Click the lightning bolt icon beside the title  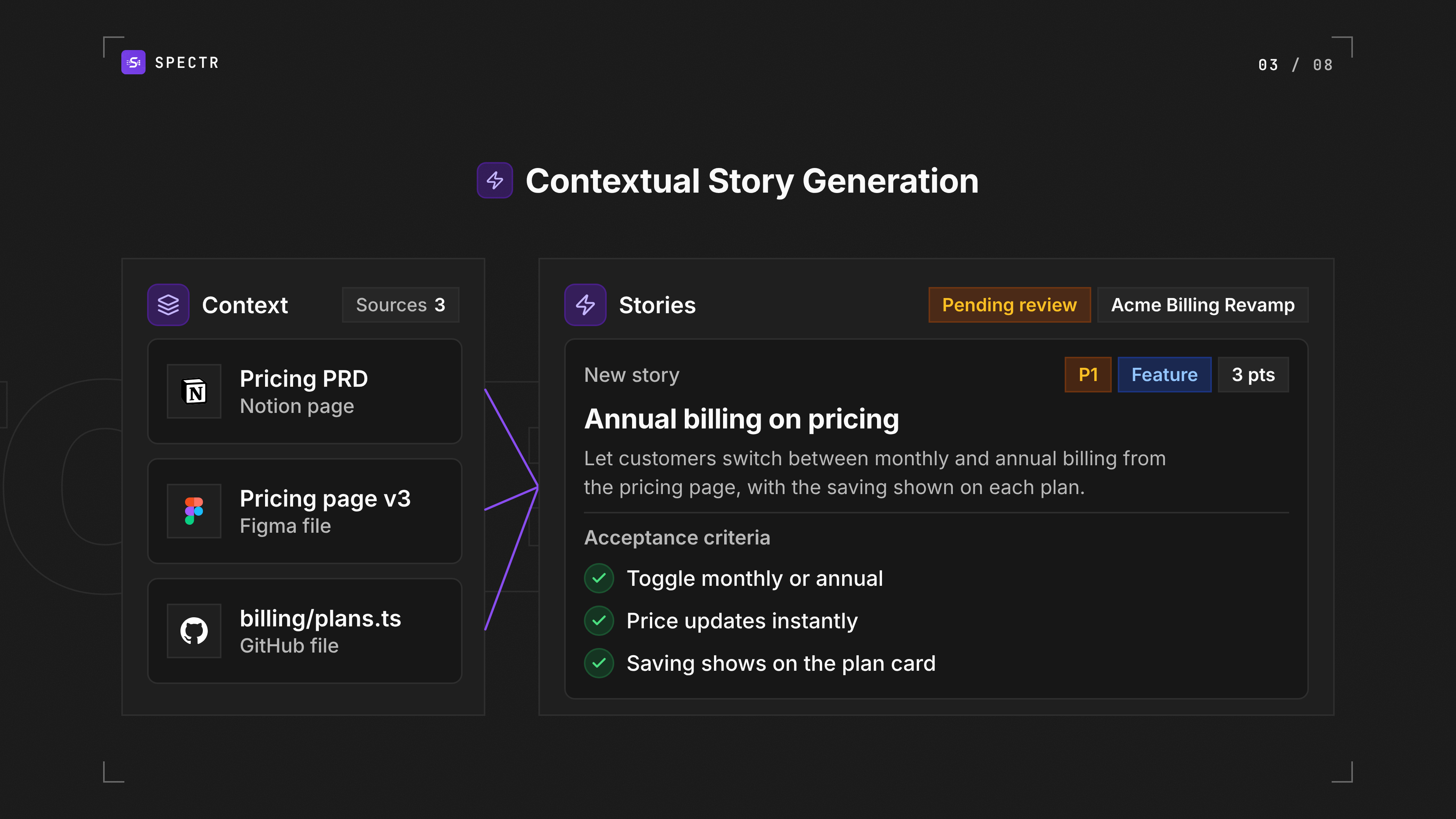pos(494,180)
